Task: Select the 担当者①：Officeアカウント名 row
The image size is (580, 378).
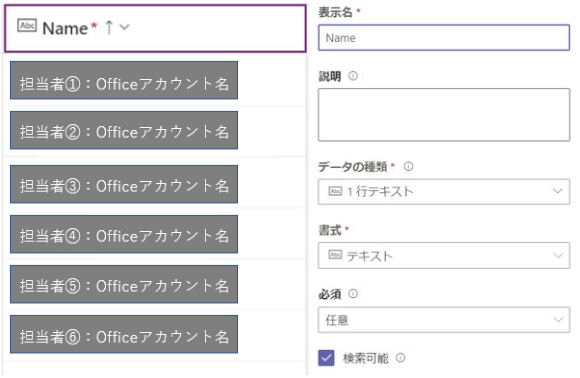Action: point(124,80)
